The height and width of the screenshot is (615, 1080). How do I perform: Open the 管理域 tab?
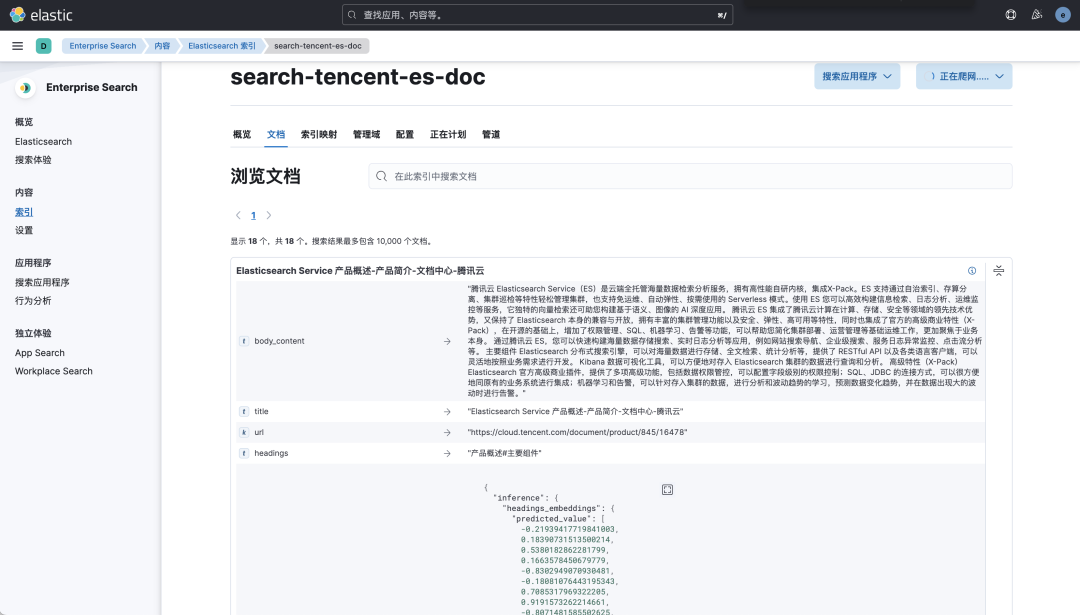366,134
